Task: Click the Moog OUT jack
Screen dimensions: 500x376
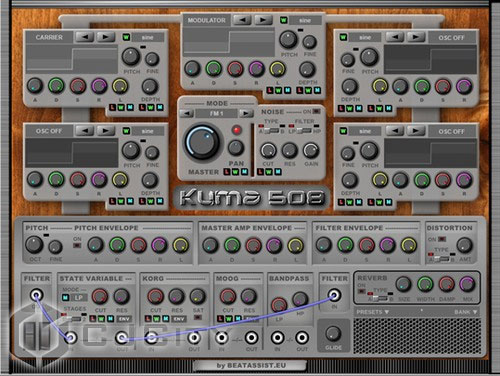Action: [251, 338]
